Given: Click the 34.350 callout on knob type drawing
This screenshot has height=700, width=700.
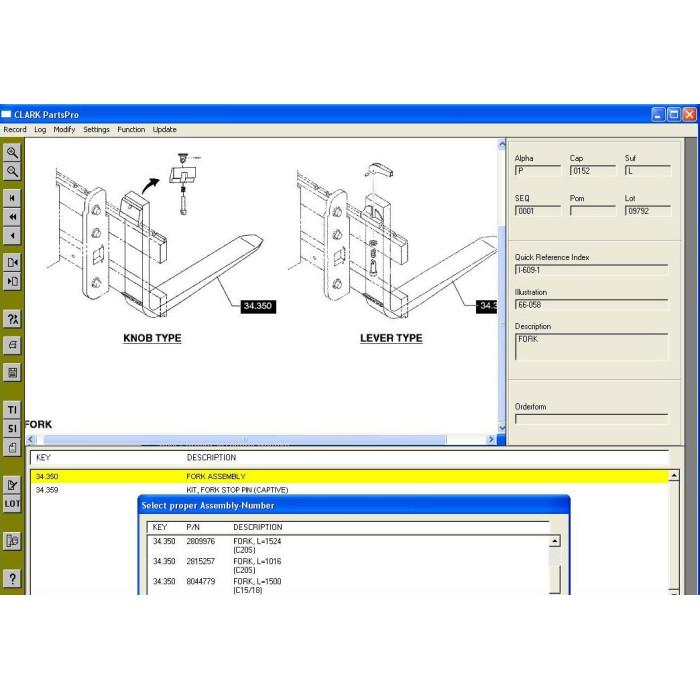Looking at the screenshot, I should tap(258, 306).
